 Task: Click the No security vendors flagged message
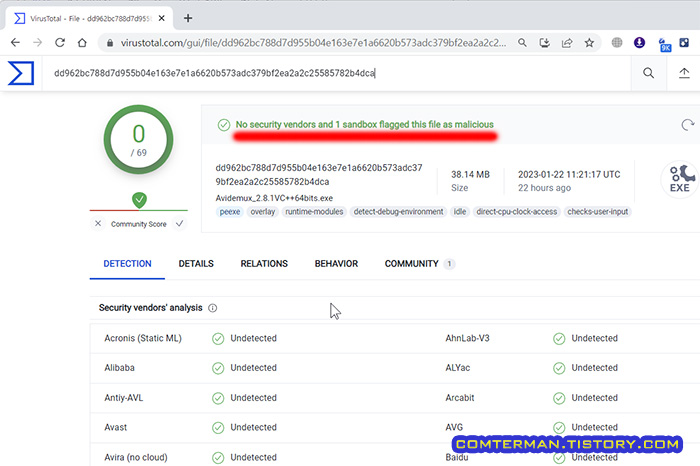point(364,125)
